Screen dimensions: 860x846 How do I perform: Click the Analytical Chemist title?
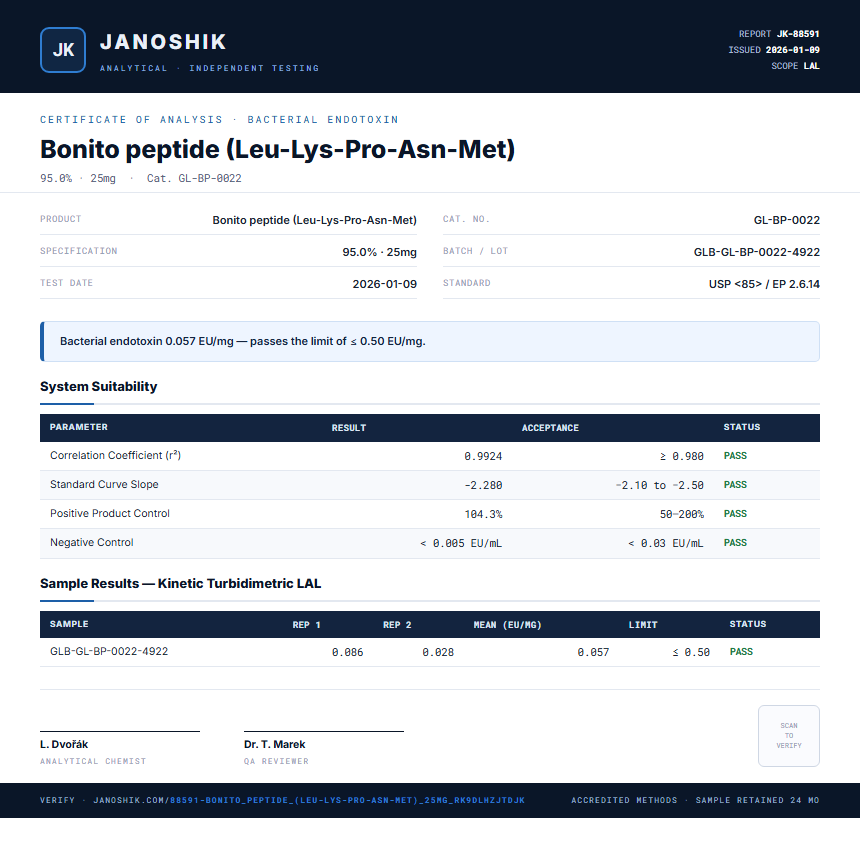pos(93,762)
